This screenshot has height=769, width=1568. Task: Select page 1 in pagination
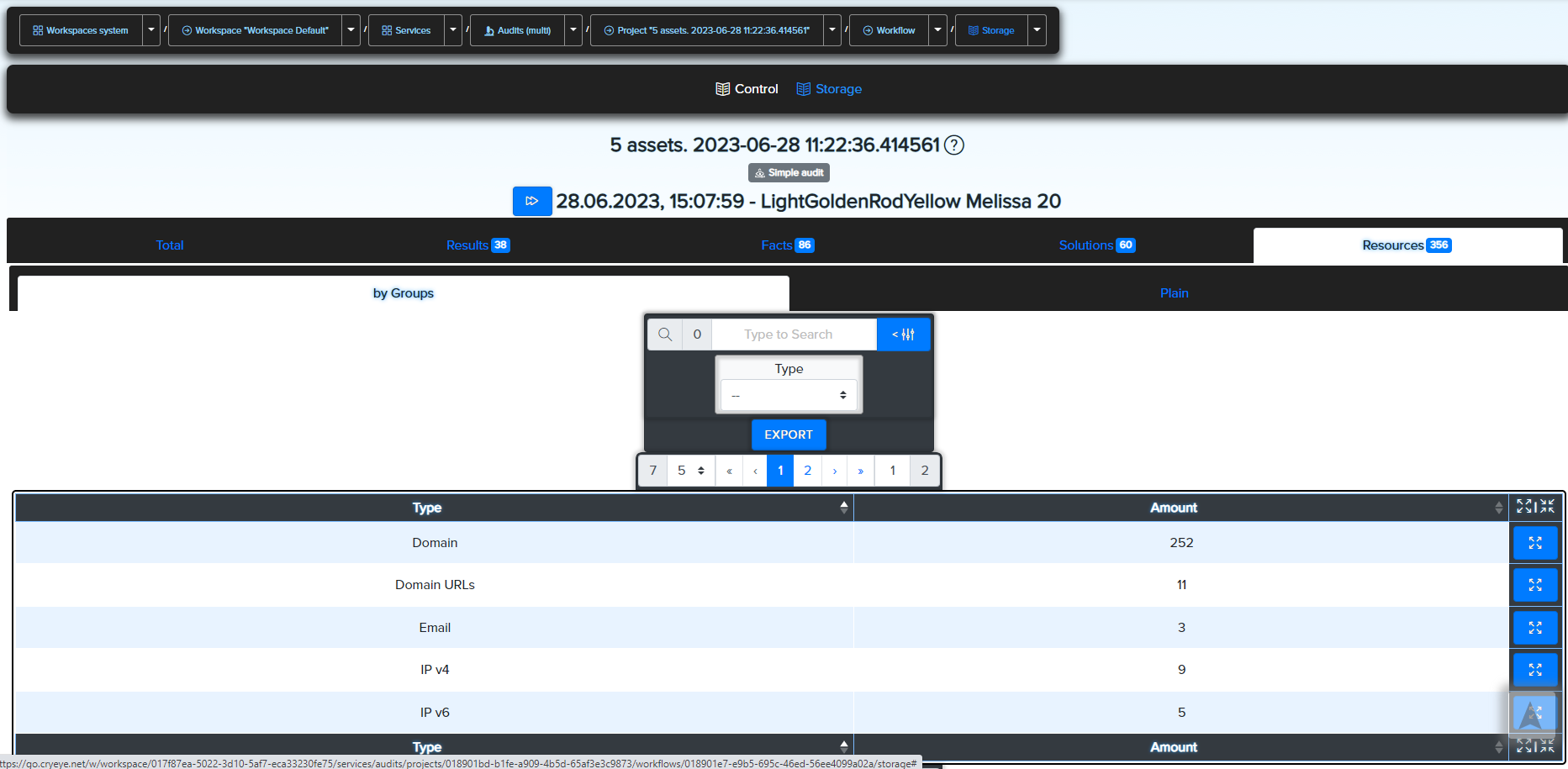point(780,471)
